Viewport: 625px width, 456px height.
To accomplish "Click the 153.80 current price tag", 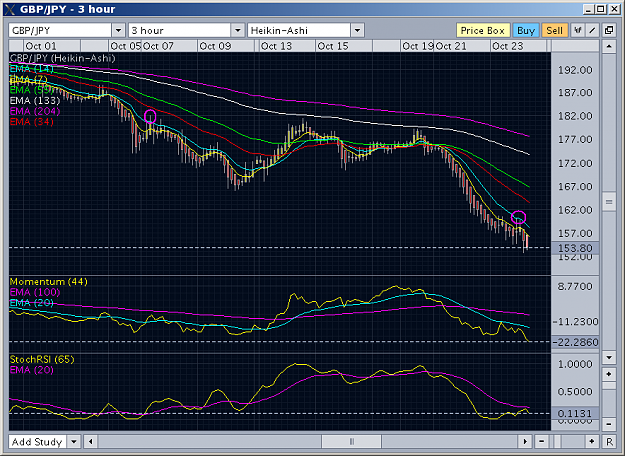I will click(x=575, y=248).
